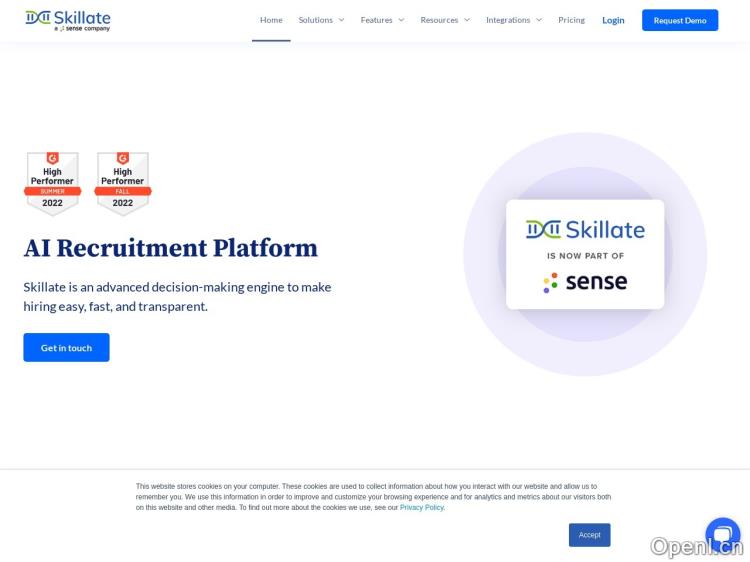The image size is (750, 562).
Task: Open the Integrations dropdown menu
Action: coord(514,20)
